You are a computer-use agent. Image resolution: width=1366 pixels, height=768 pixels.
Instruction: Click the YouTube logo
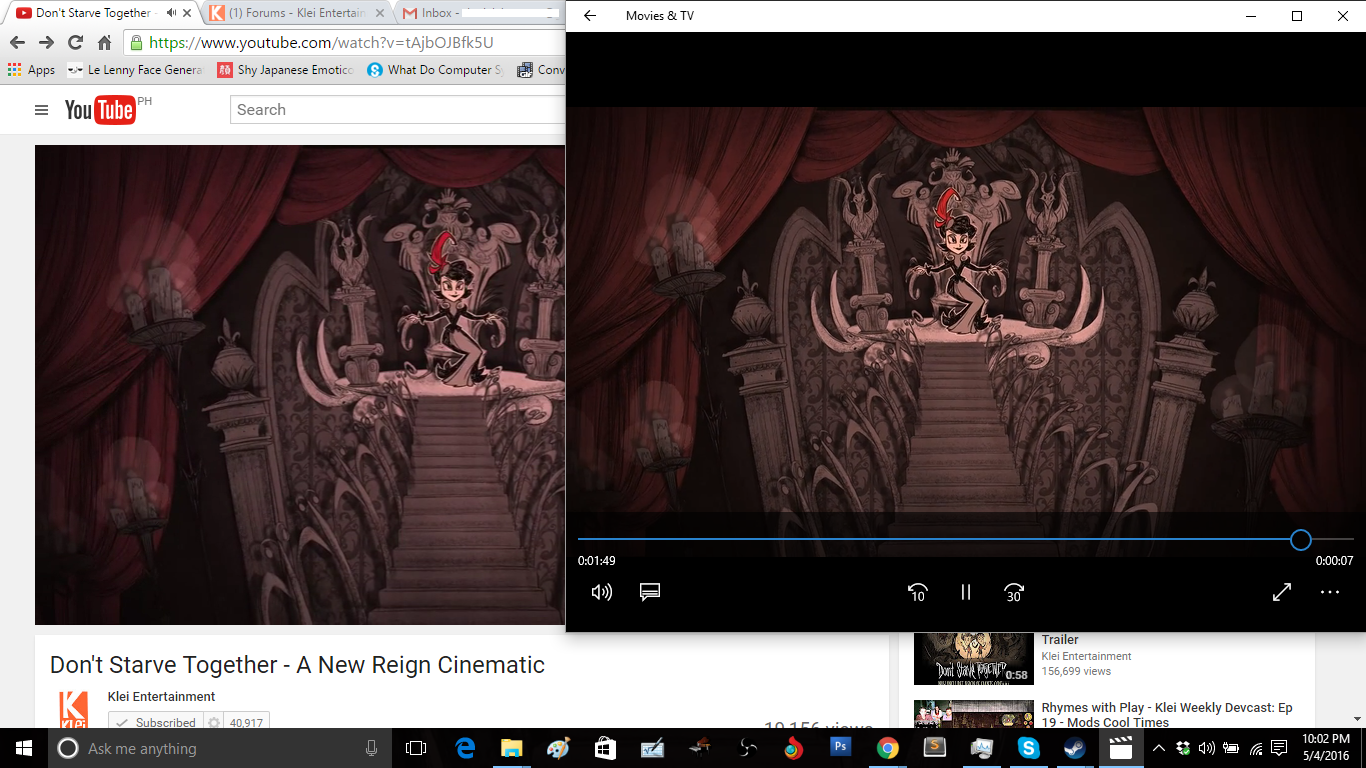click(100, 110)
